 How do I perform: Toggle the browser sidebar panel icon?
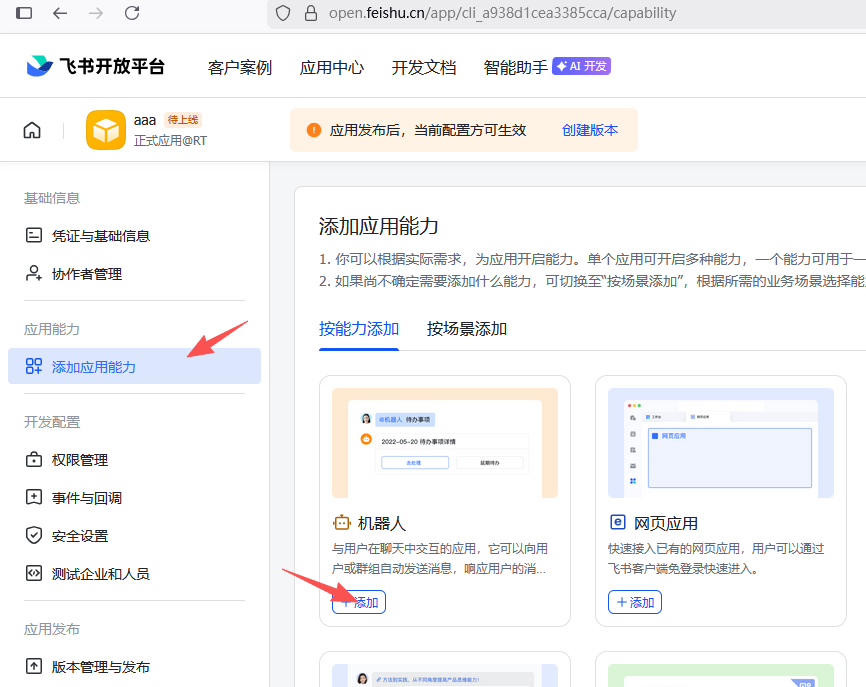click(x=24, y=13)
